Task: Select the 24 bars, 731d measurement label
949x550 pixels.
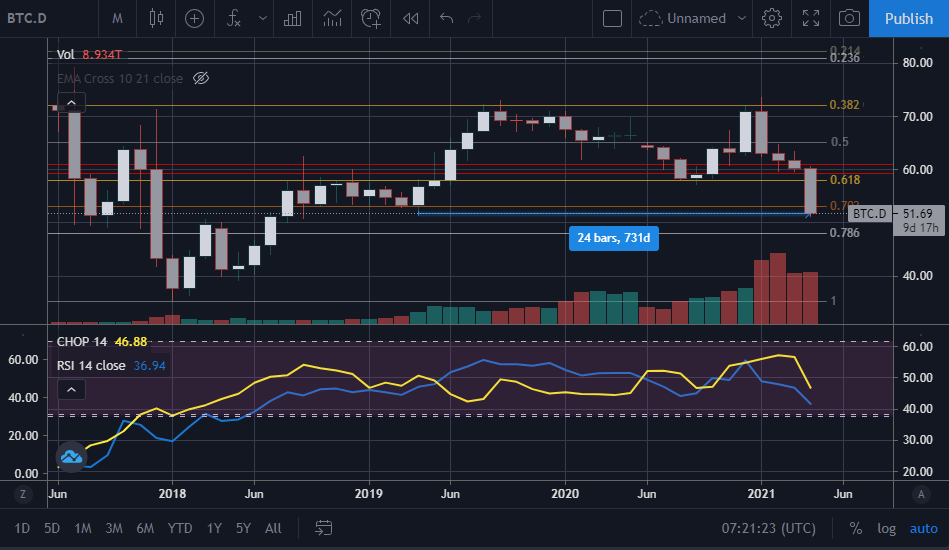Action: point(614,238)
